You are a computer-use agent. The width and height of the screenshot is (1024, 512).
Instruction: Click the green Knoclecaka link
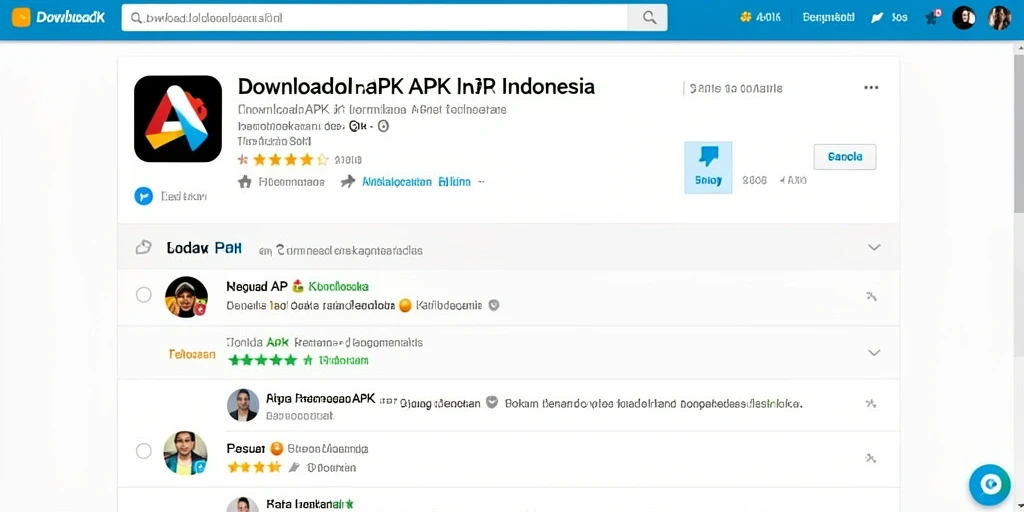338,286
